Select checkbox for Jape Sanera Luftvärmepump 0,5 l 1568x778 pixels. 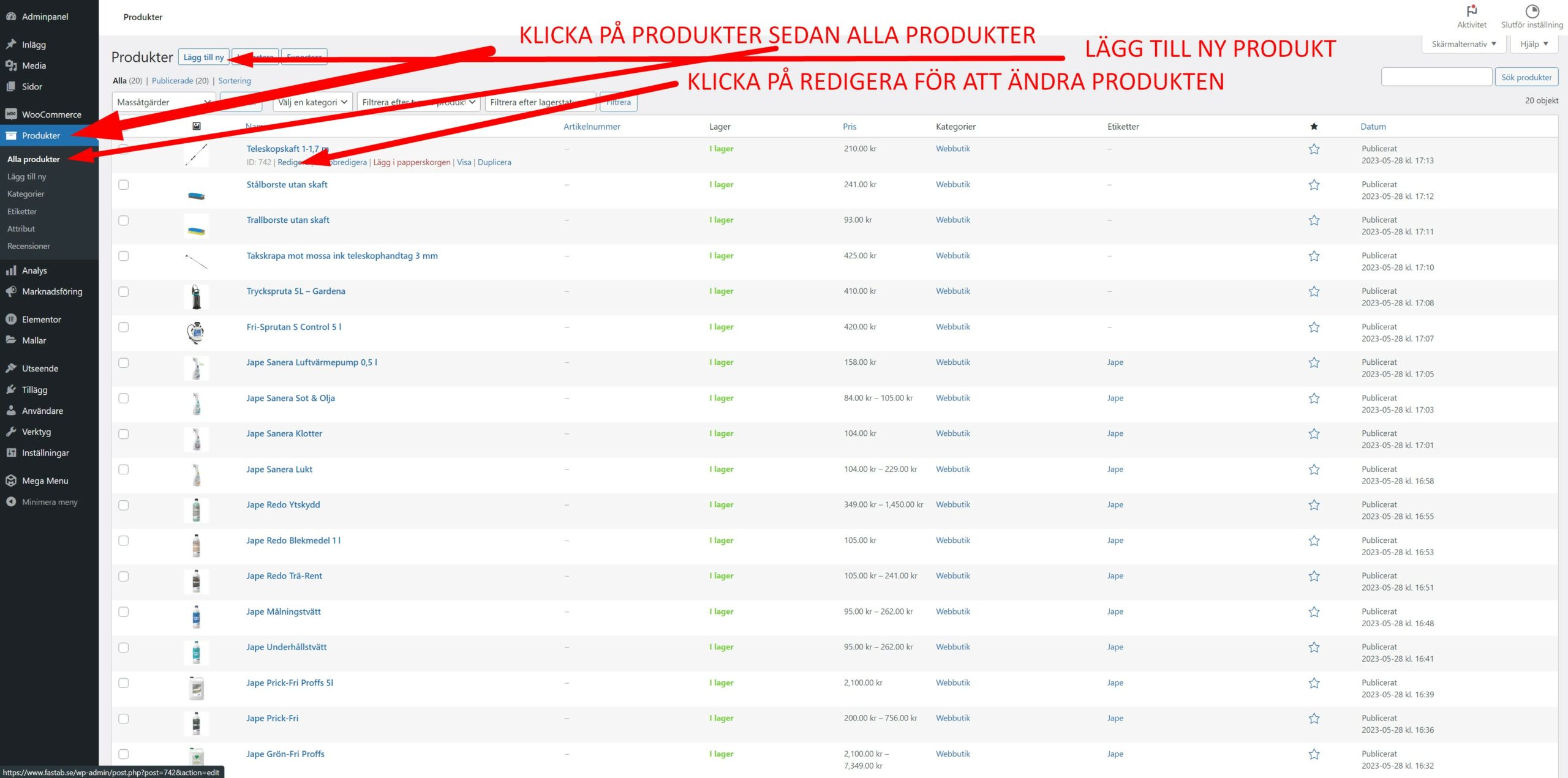(x=124, y=363)
